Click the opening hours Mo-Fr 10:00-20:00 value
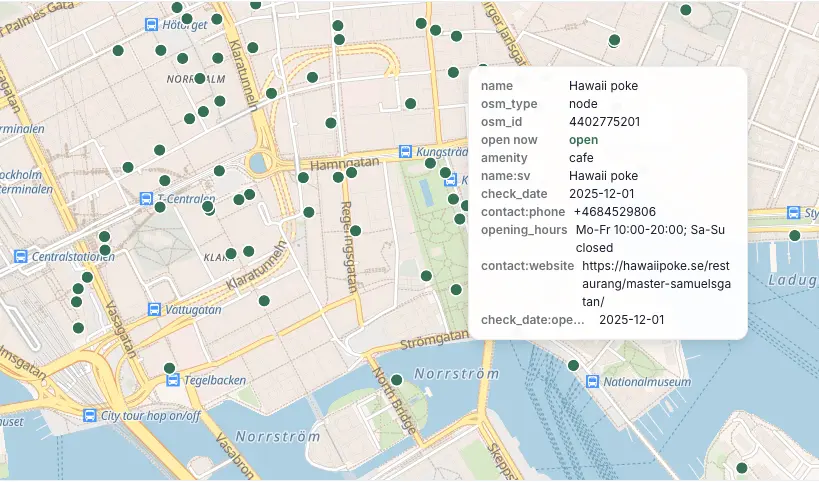 pos(650,238)
